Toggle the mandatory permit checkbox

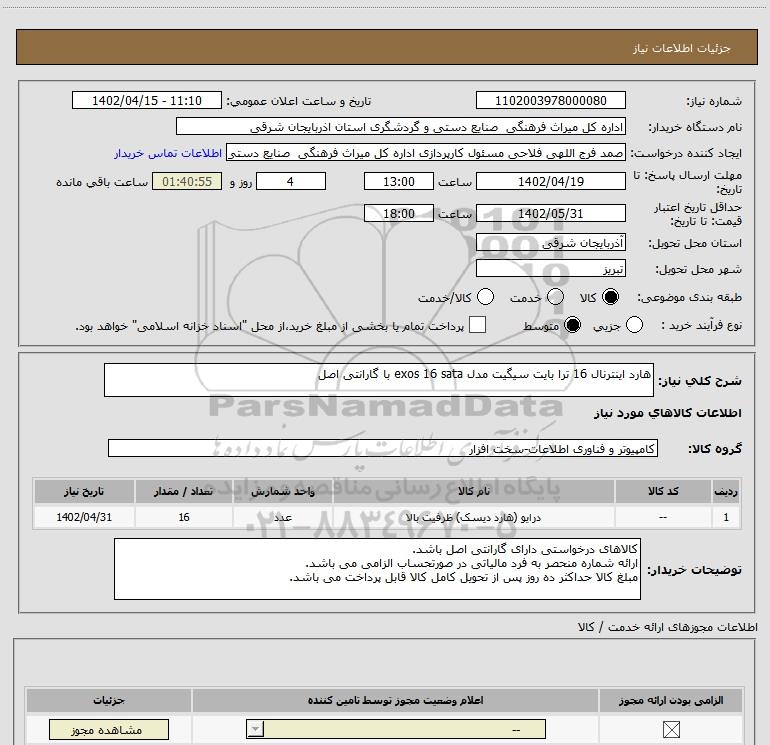[671, 730]
